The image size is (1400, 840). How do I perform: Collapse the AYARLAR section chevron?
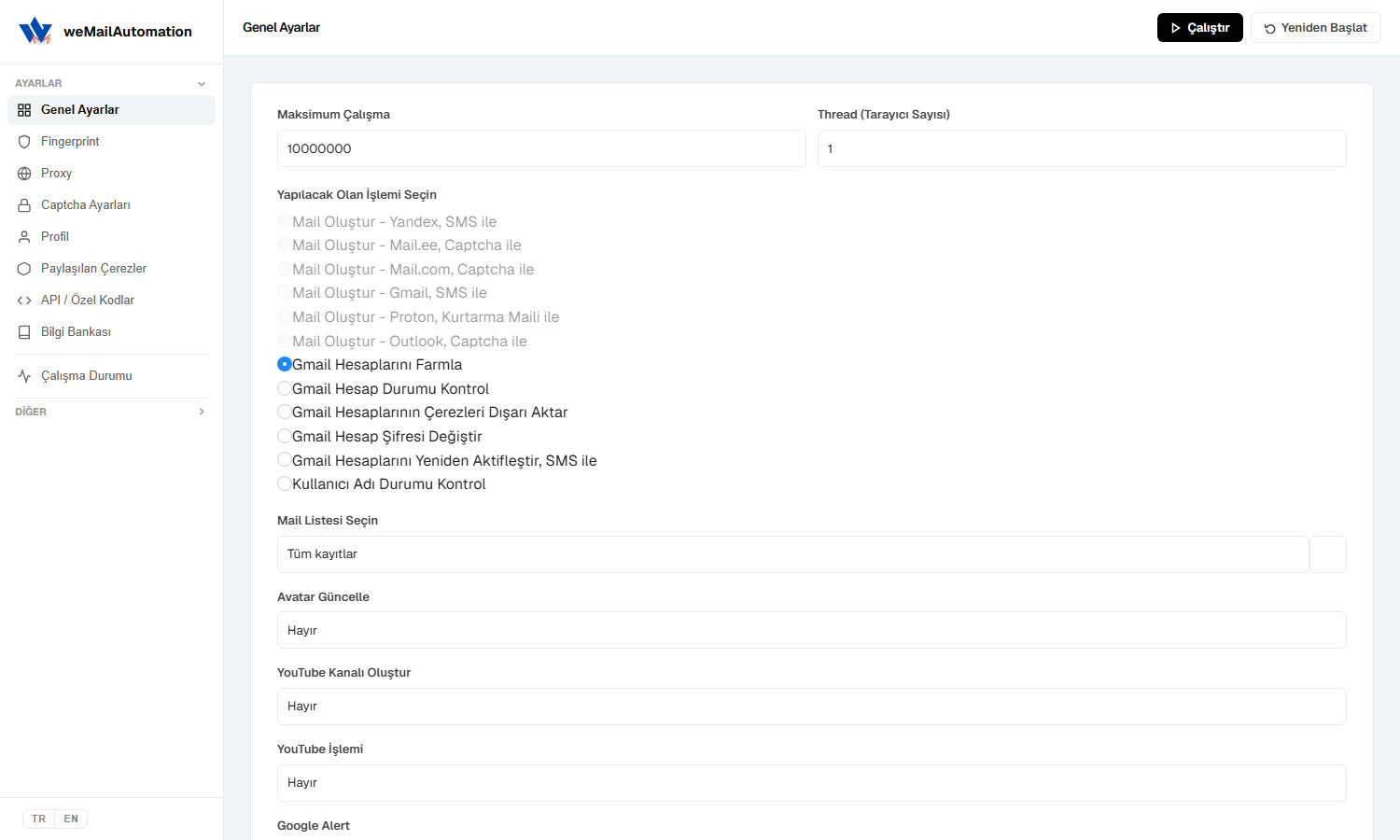[x=202, y=84]
